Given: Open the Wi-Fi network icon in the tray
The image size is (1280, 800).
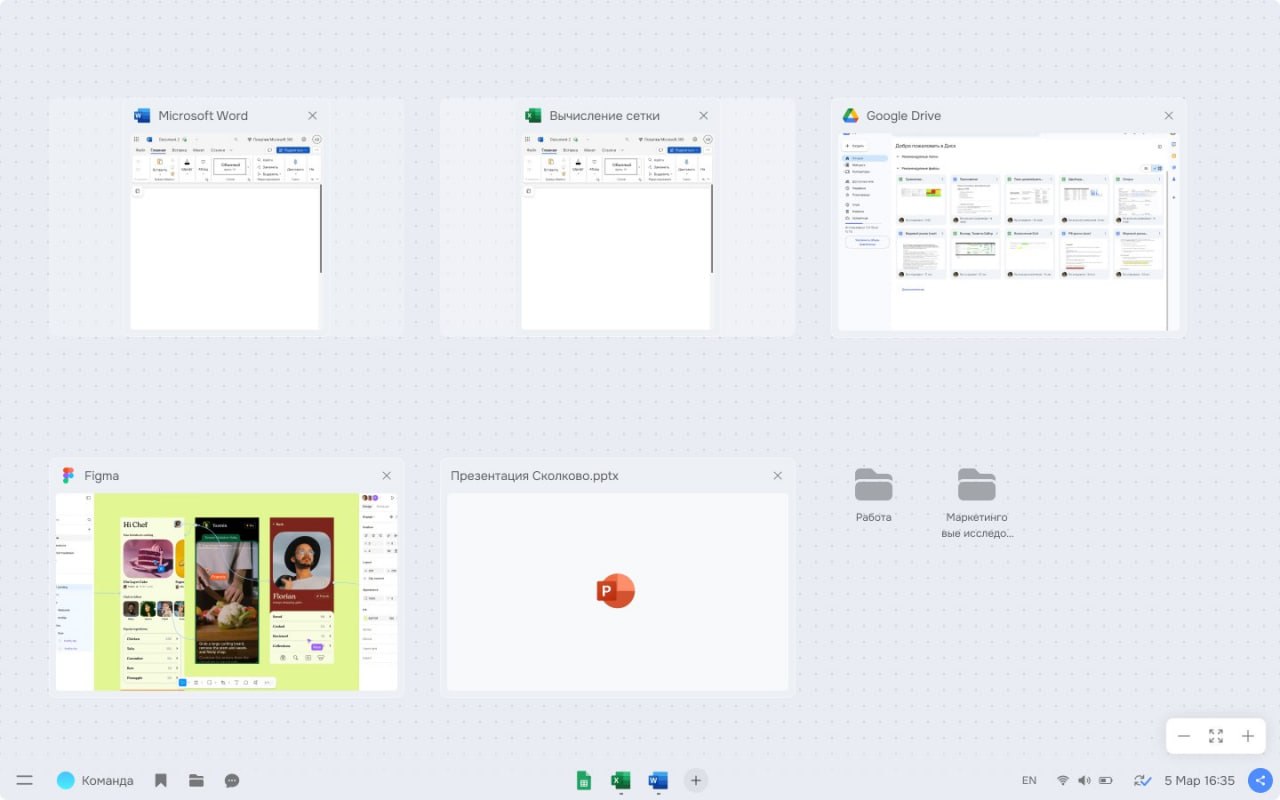Looking at the screenshot, I should 1062,780.
